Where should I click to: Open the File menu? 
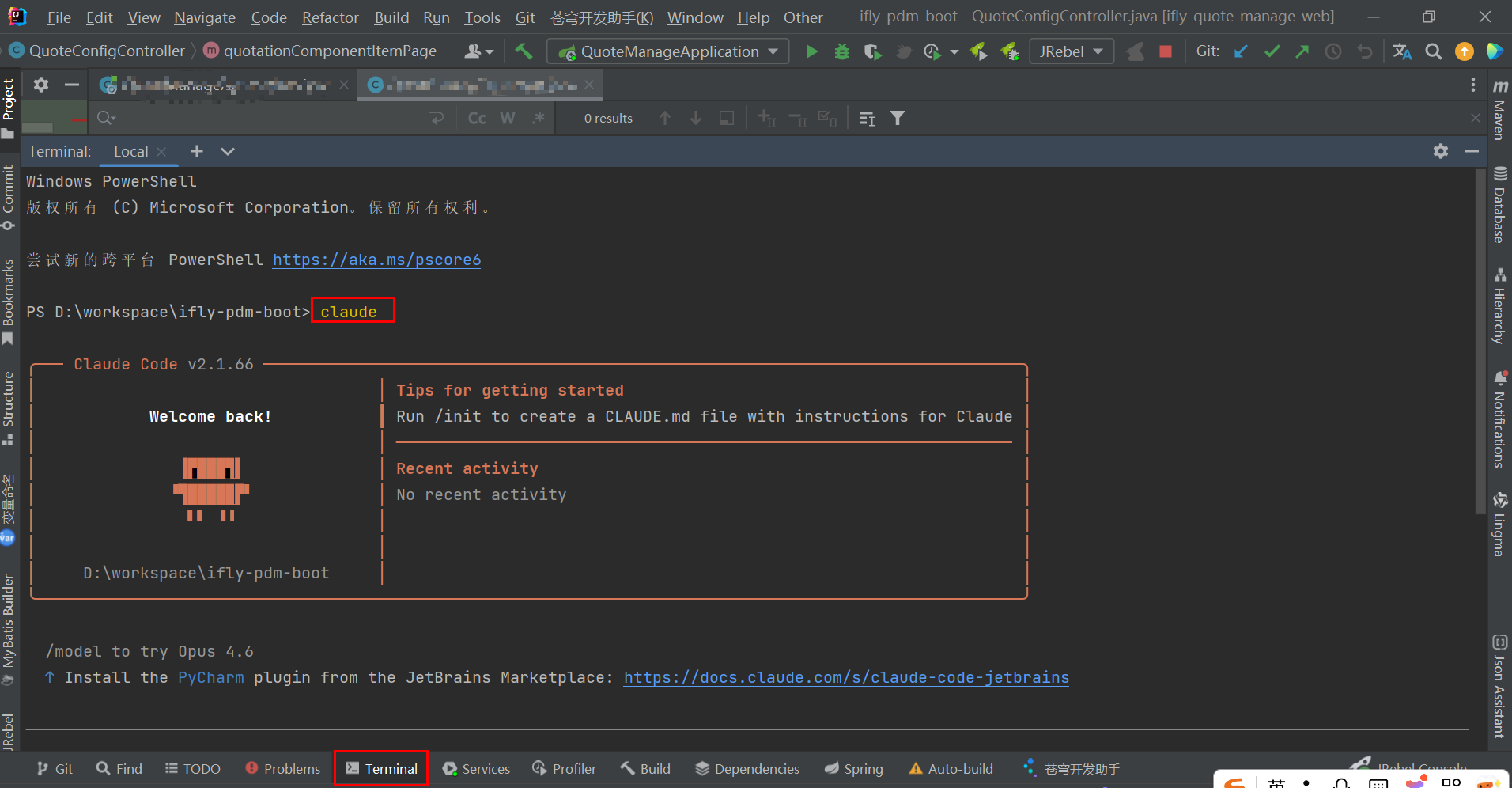pyautogui.click(x=59, y=17)
